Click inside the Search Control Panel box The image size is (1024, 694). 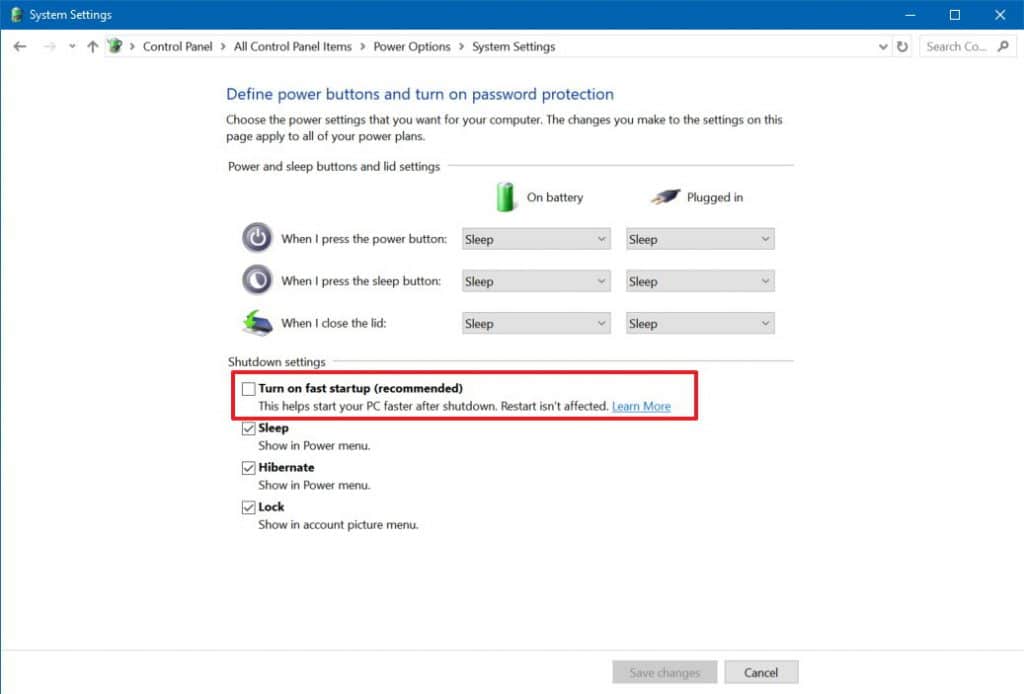956,47
